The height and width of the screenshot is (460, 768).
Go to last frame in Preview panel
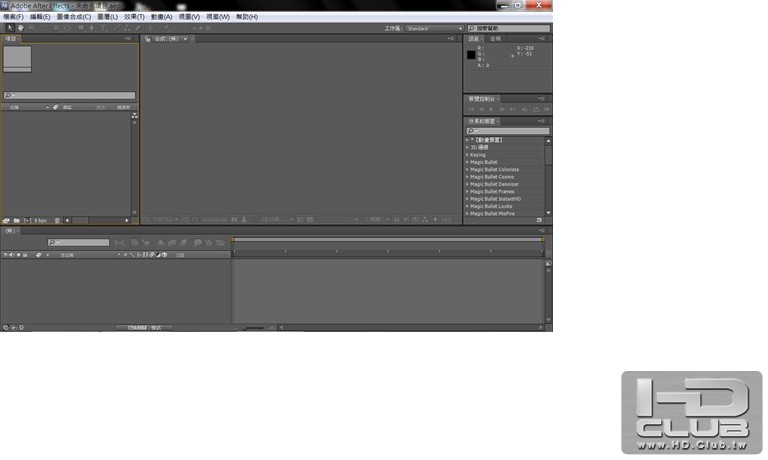(512, 109)
